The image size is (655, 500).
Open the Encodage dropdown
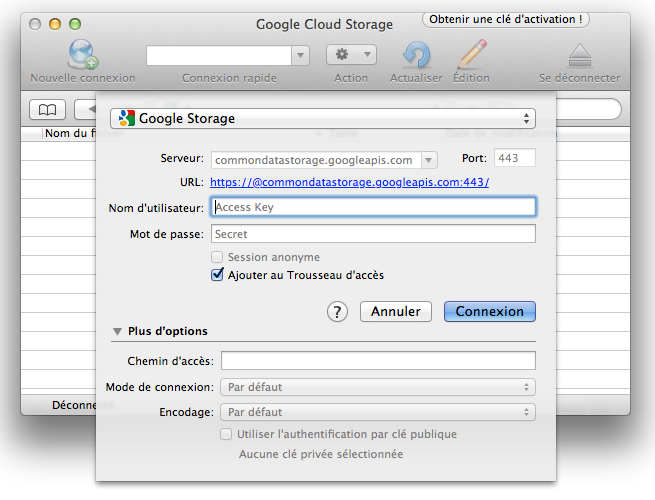pos(378,412)
